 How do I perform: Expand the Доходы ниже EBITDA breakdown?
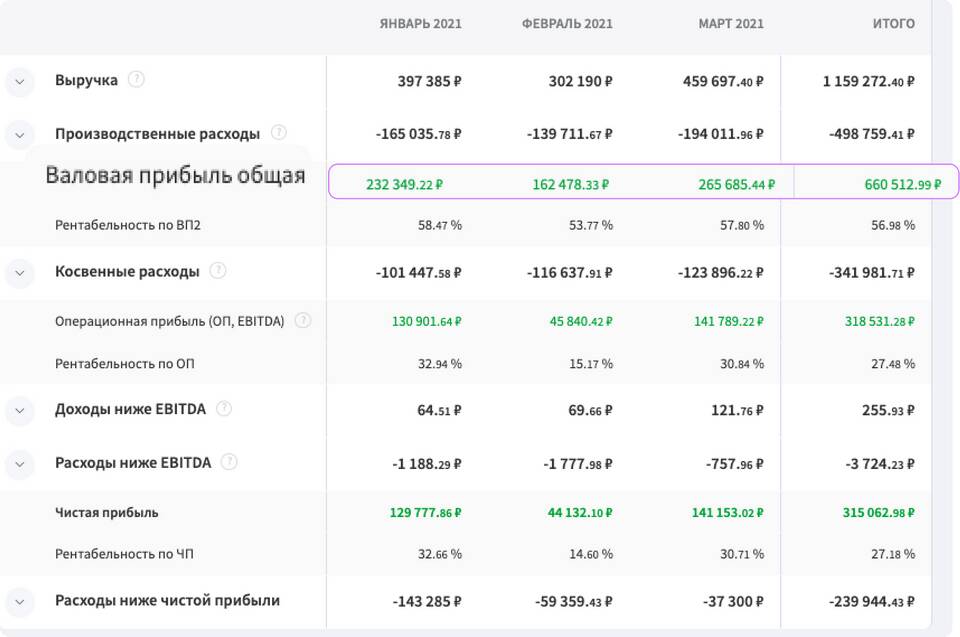click(20, 409)
